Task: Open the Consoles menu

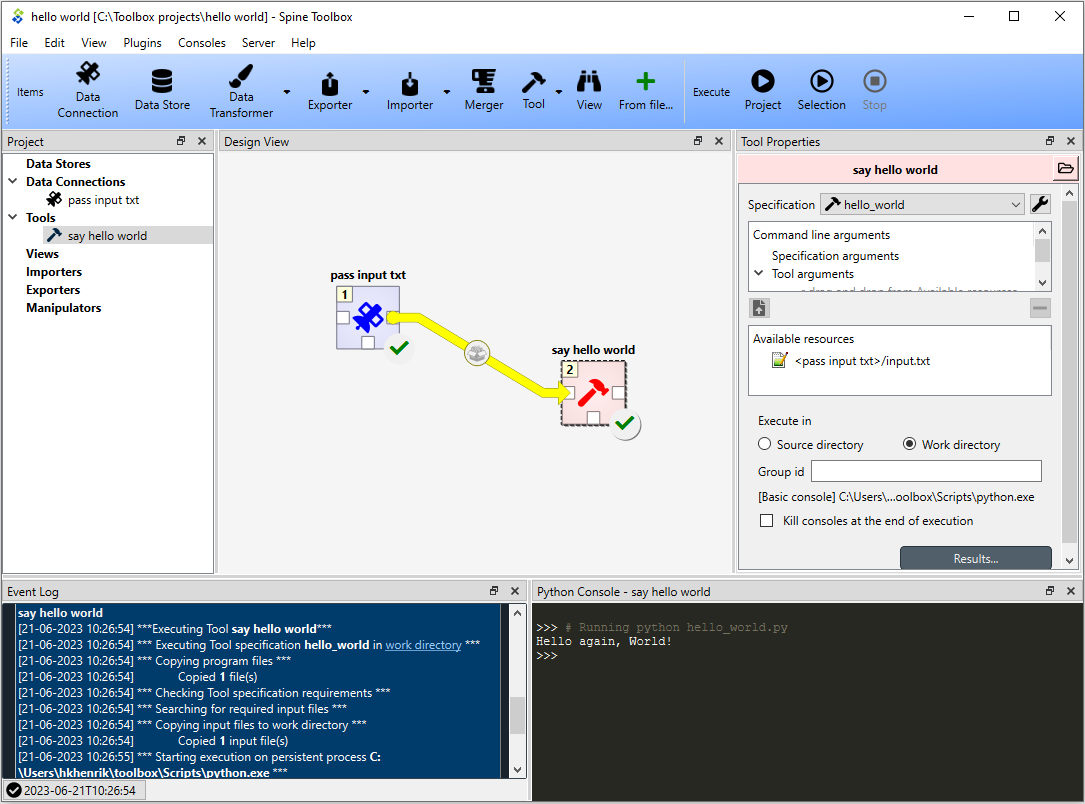Action: click(201, 43)
